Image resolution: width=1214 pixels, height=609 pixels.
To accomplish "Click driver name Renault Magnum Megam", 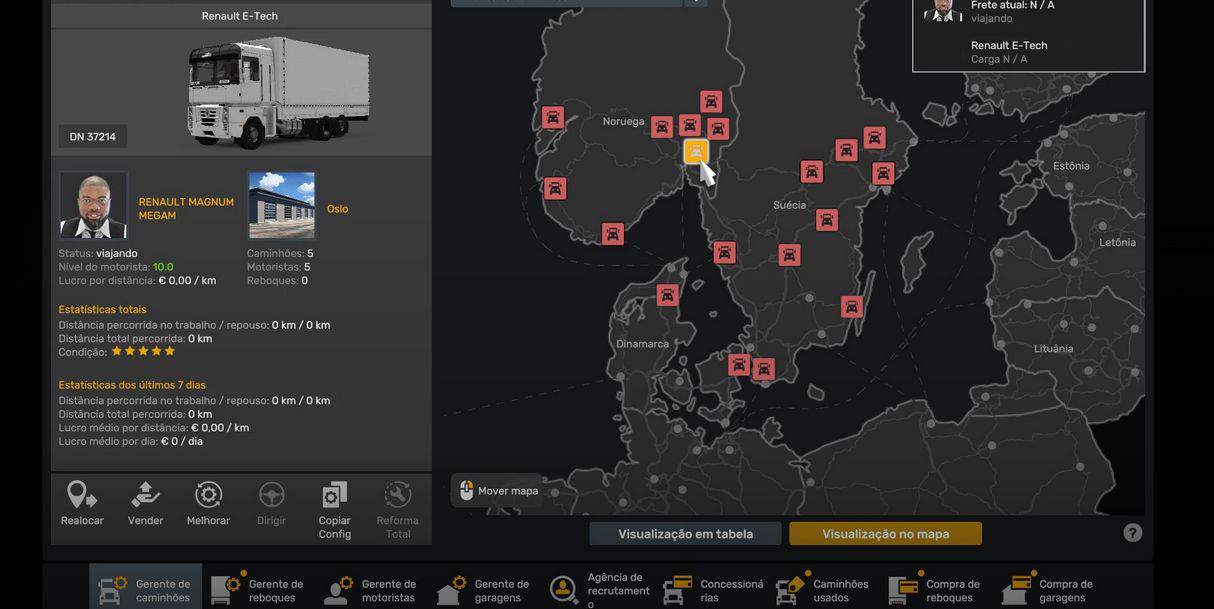I will click(x=186, y=209).
